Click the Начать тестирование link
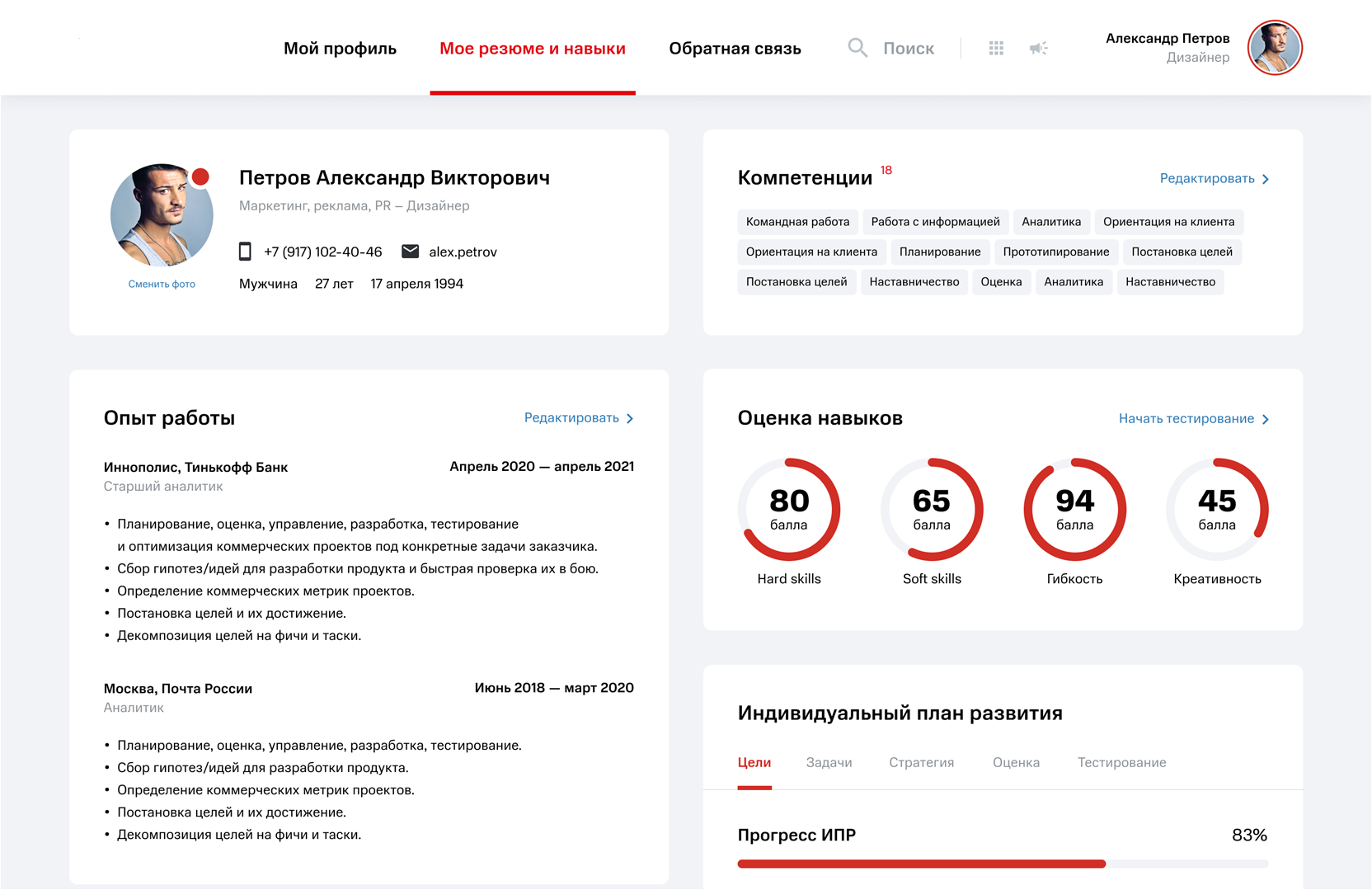 tap(1186, 419)
